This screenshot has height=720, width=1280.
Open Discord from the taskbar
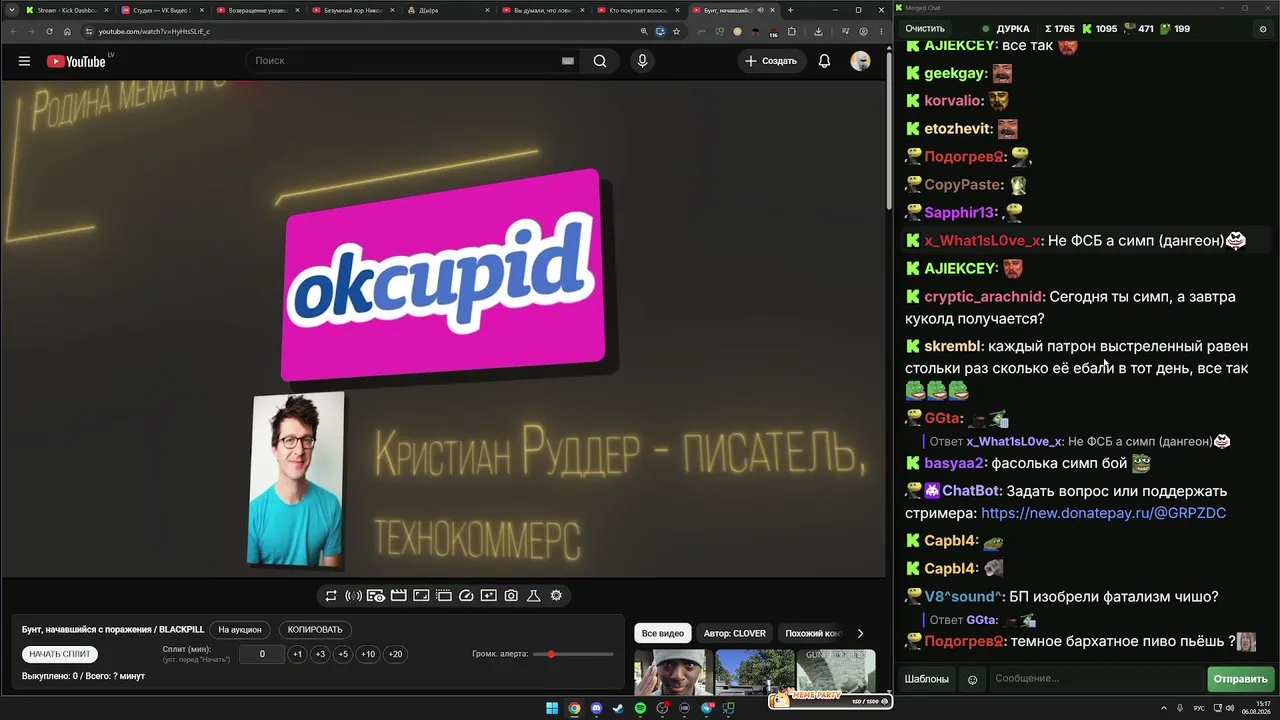[x=596, y=708]
